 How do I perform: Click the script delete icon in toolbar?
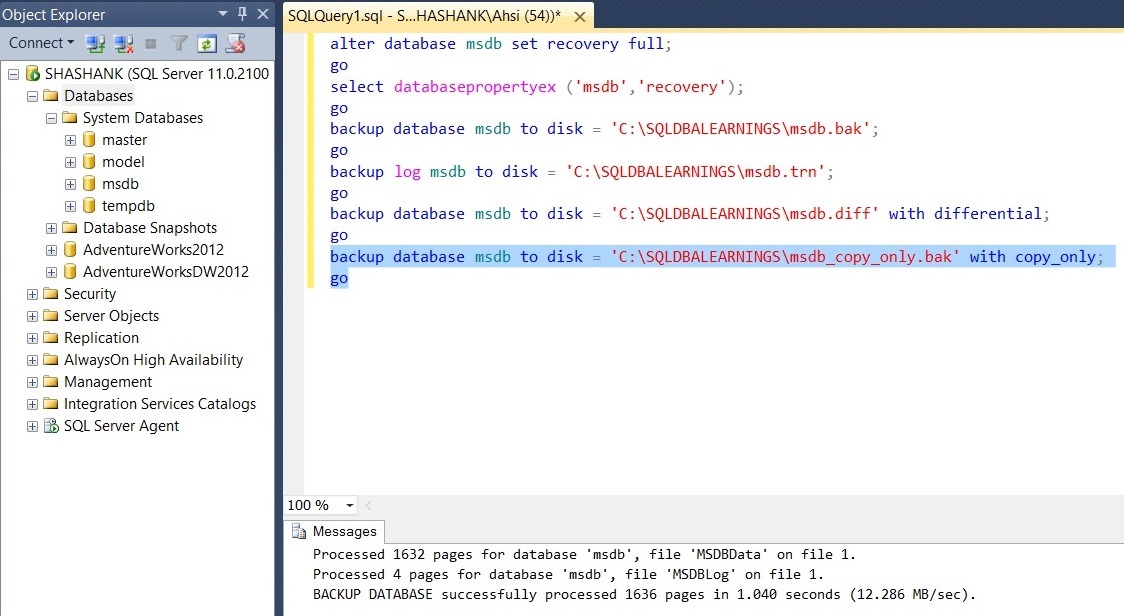pos(235,43)
